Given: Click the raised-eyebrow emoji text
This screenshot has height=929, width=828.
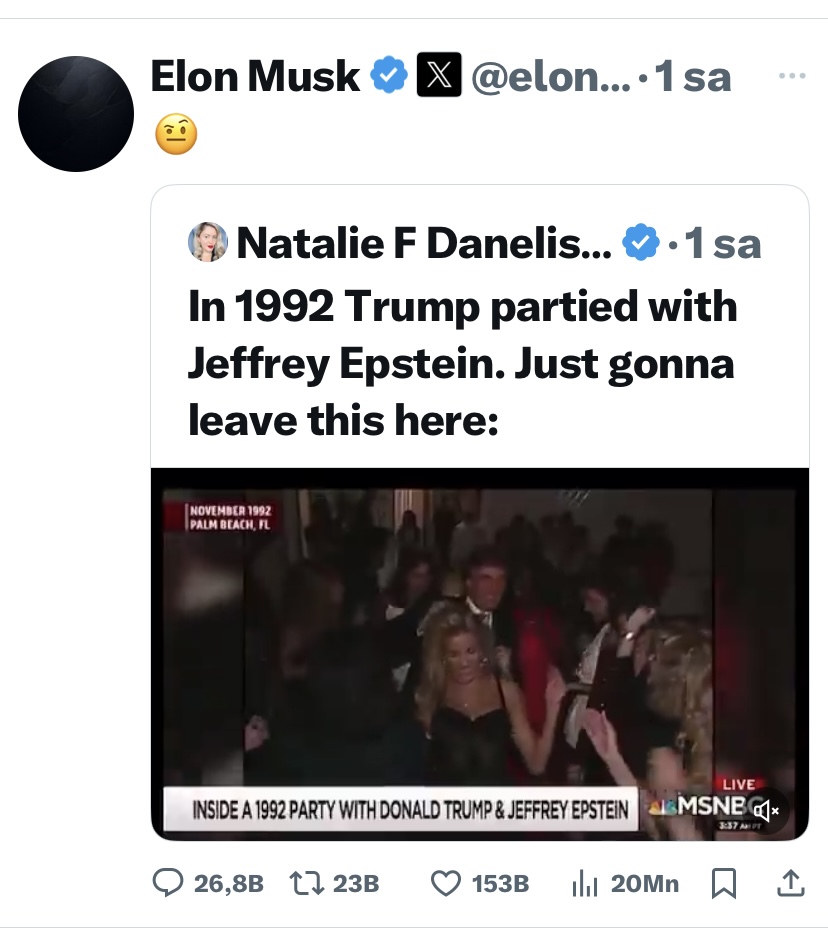Looking at the screenshot, I should pyautogui.click(x=175, y=134).
